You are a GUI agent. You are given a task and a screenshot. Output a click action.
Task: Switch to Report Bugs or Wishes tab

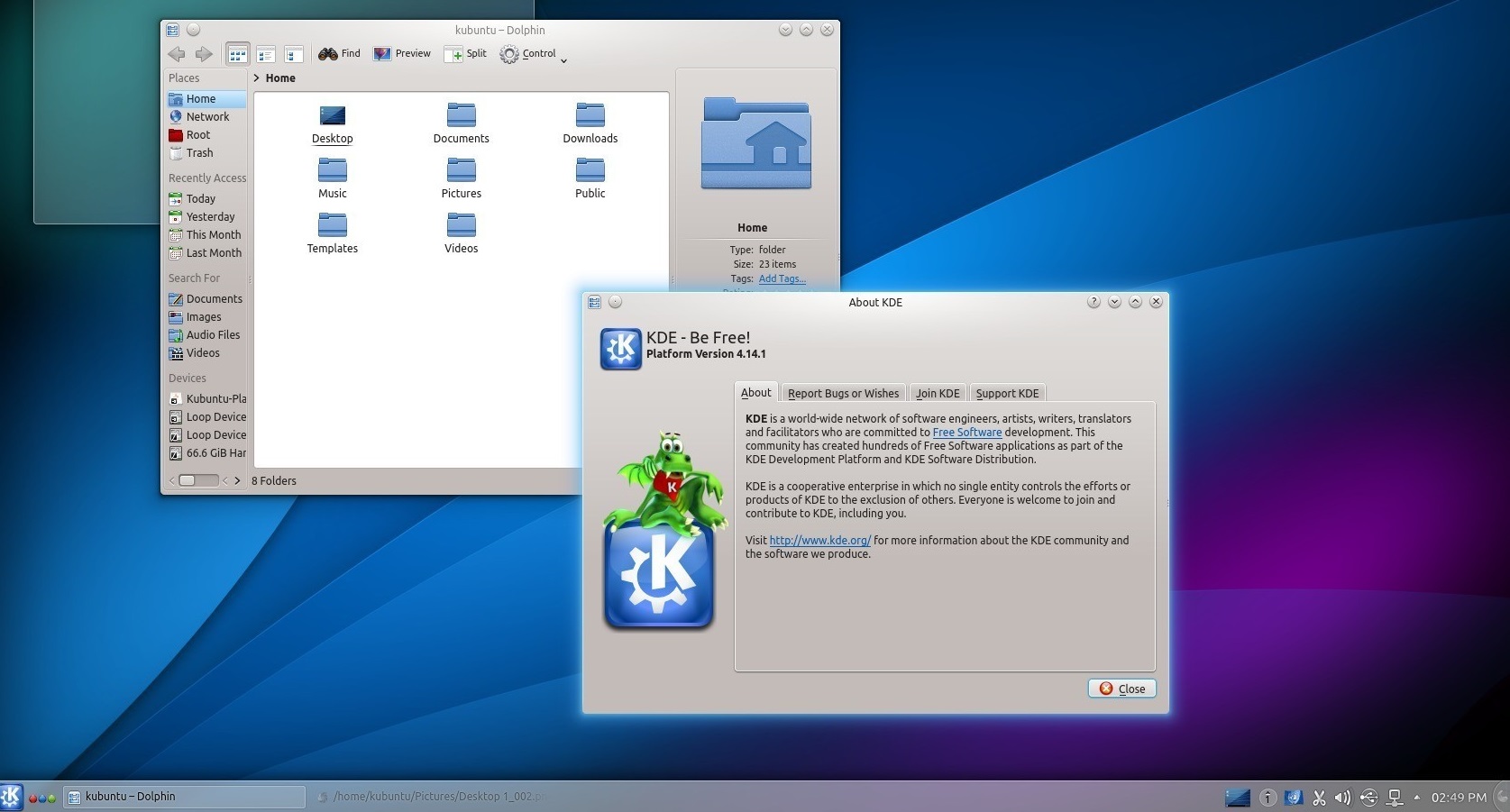pyautogui.click(x=843, y=394)
